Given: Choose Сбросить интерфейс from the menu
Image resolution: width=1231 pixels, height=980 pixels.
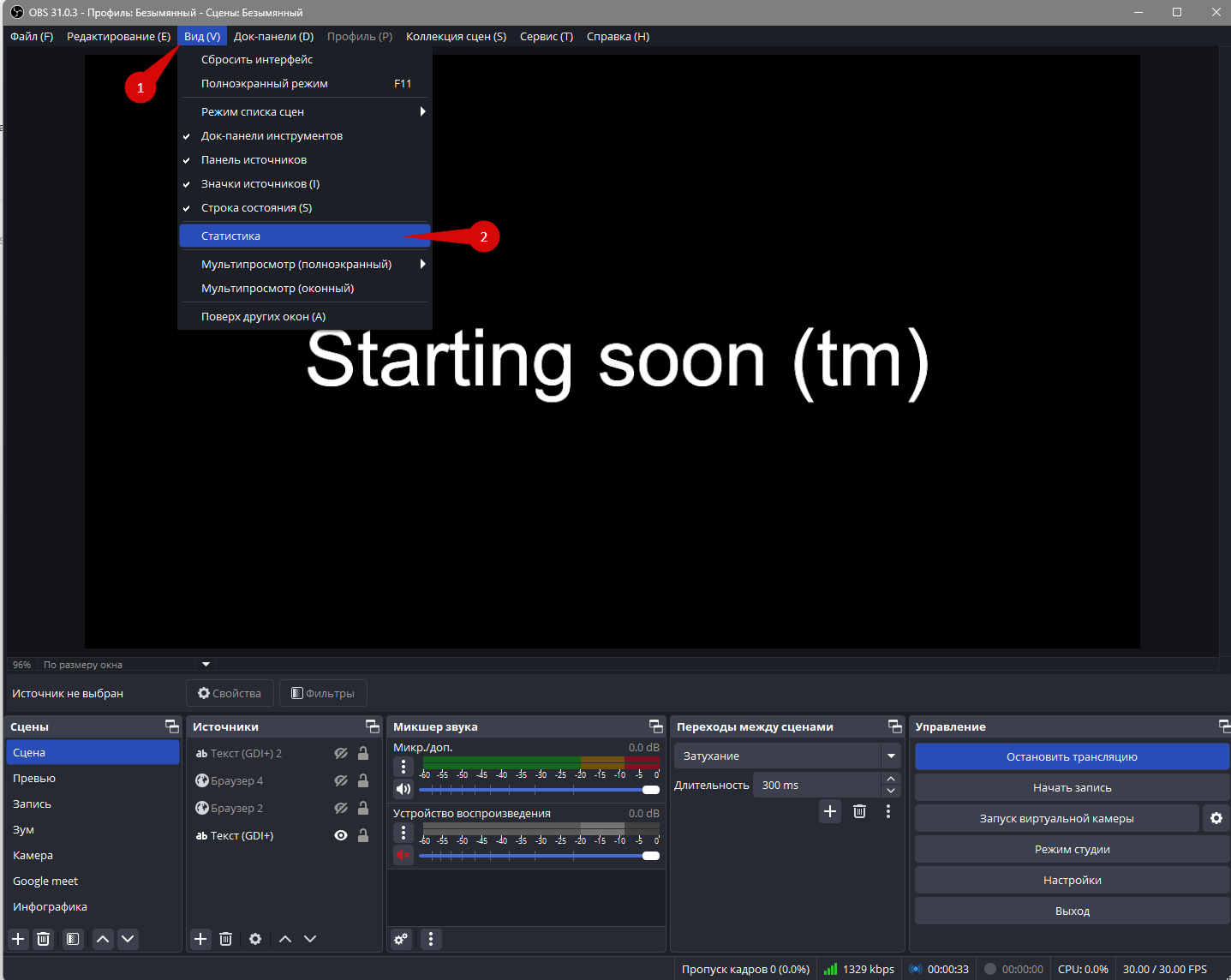Looking at the screenshot, I should [304, 60].
